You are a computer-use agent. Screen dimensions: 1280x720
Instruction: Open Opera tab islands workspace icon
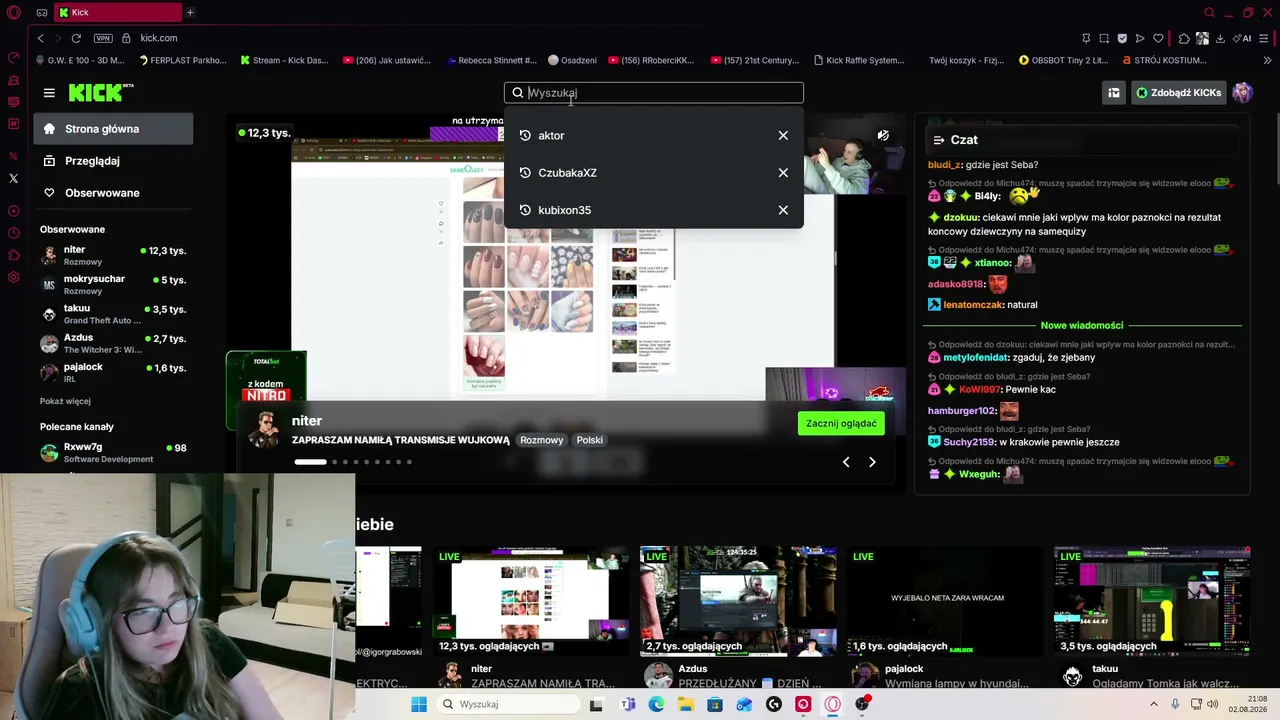point(41,13)
